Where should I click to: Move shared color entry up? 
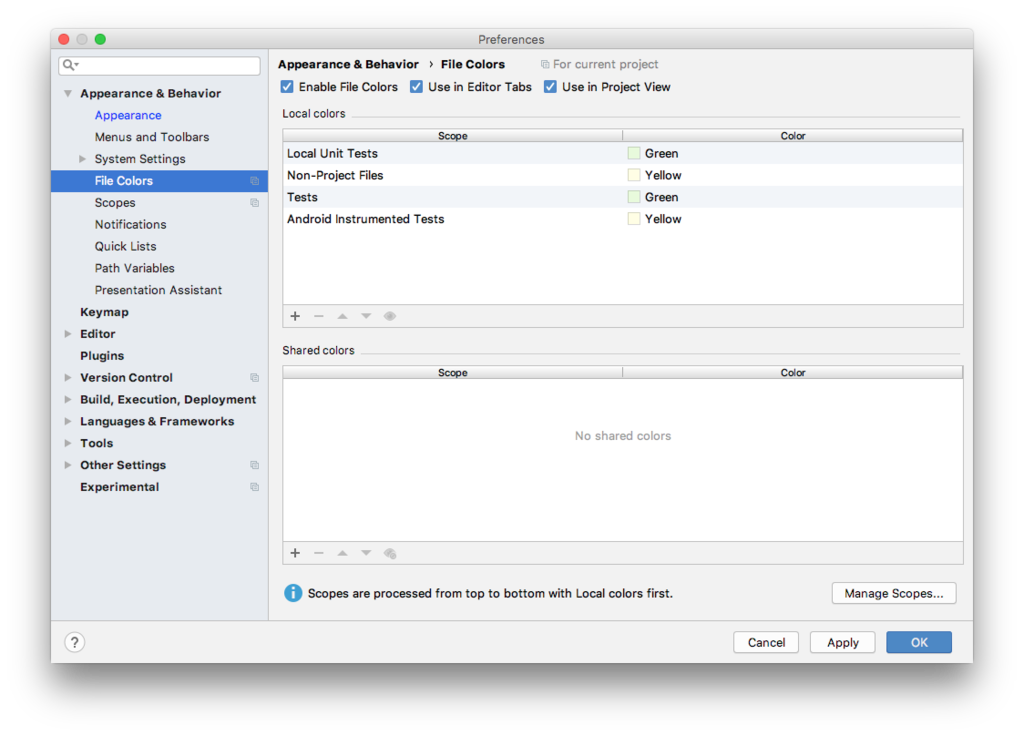[x=342, y=553]
